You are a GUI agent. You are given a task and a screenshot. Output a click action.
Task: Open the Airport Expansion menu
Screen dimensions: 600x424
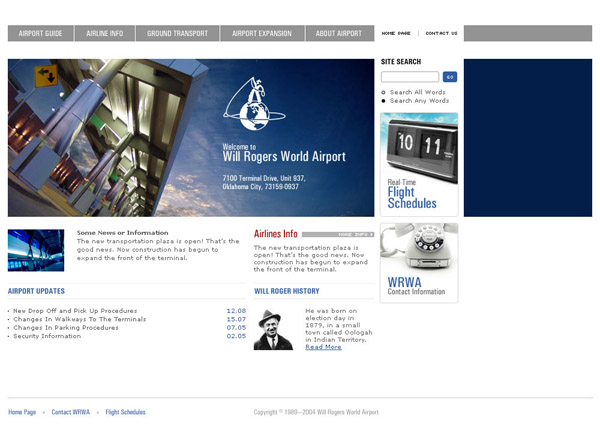point(262,34)
